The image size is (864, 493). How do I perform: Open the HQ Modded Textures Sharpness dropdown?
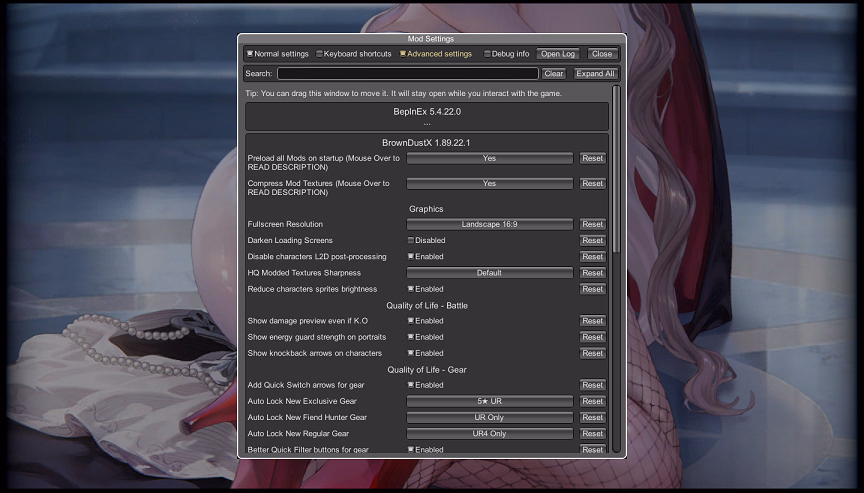click(x=489, y=273)
